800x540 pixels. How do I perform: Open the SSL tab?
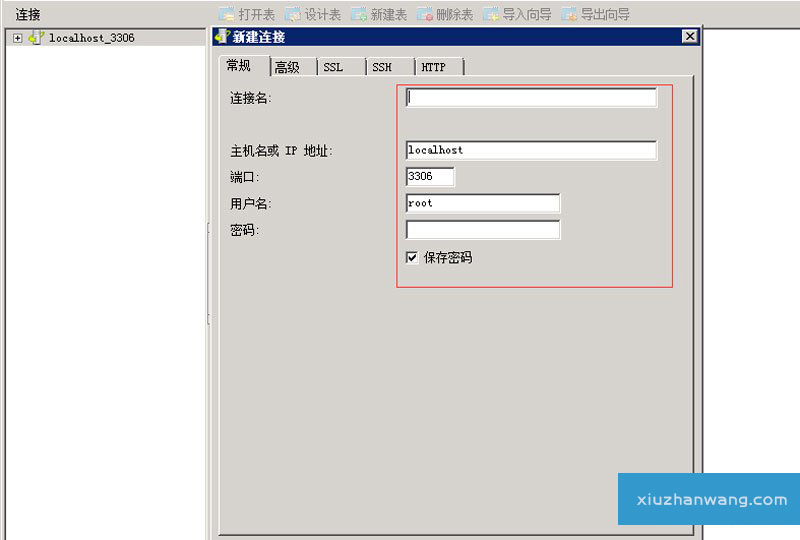[x=333, y=67]
